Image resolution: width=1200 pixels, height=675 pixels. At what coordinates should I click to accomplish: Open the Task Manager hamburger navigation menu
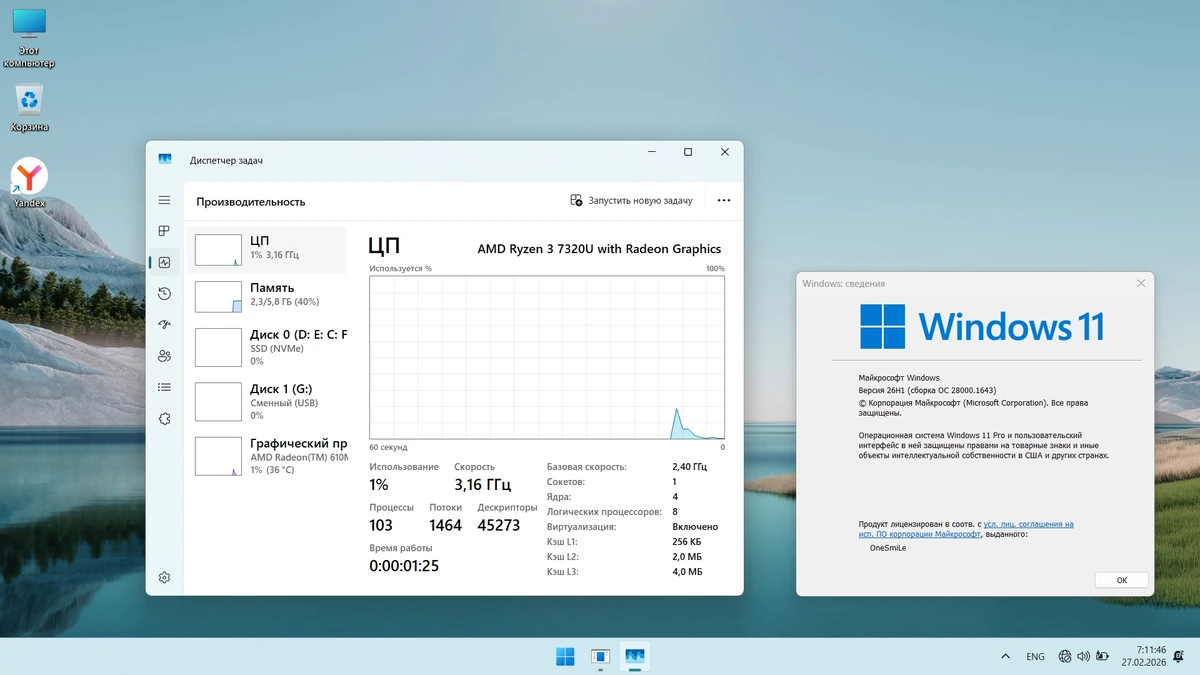tap(164, 200)
